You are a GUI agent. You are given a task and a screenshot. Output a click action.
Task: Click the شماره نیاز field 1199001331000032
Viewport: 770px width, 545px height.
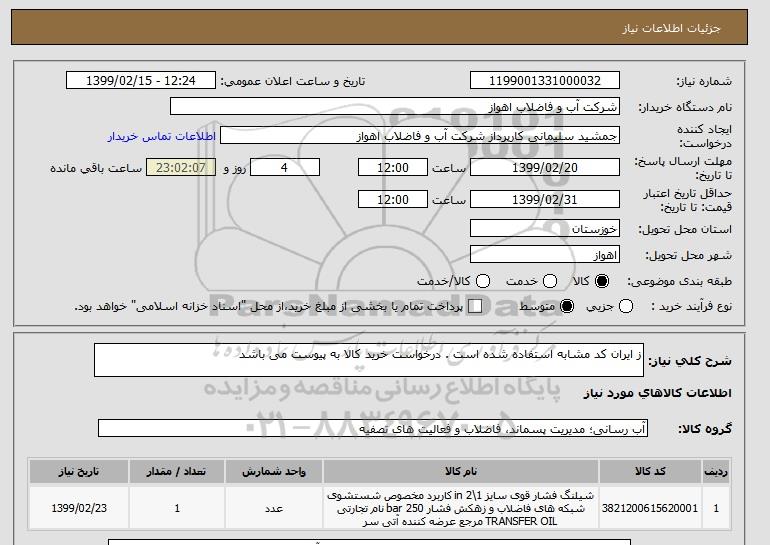click(x=545, y=81)
